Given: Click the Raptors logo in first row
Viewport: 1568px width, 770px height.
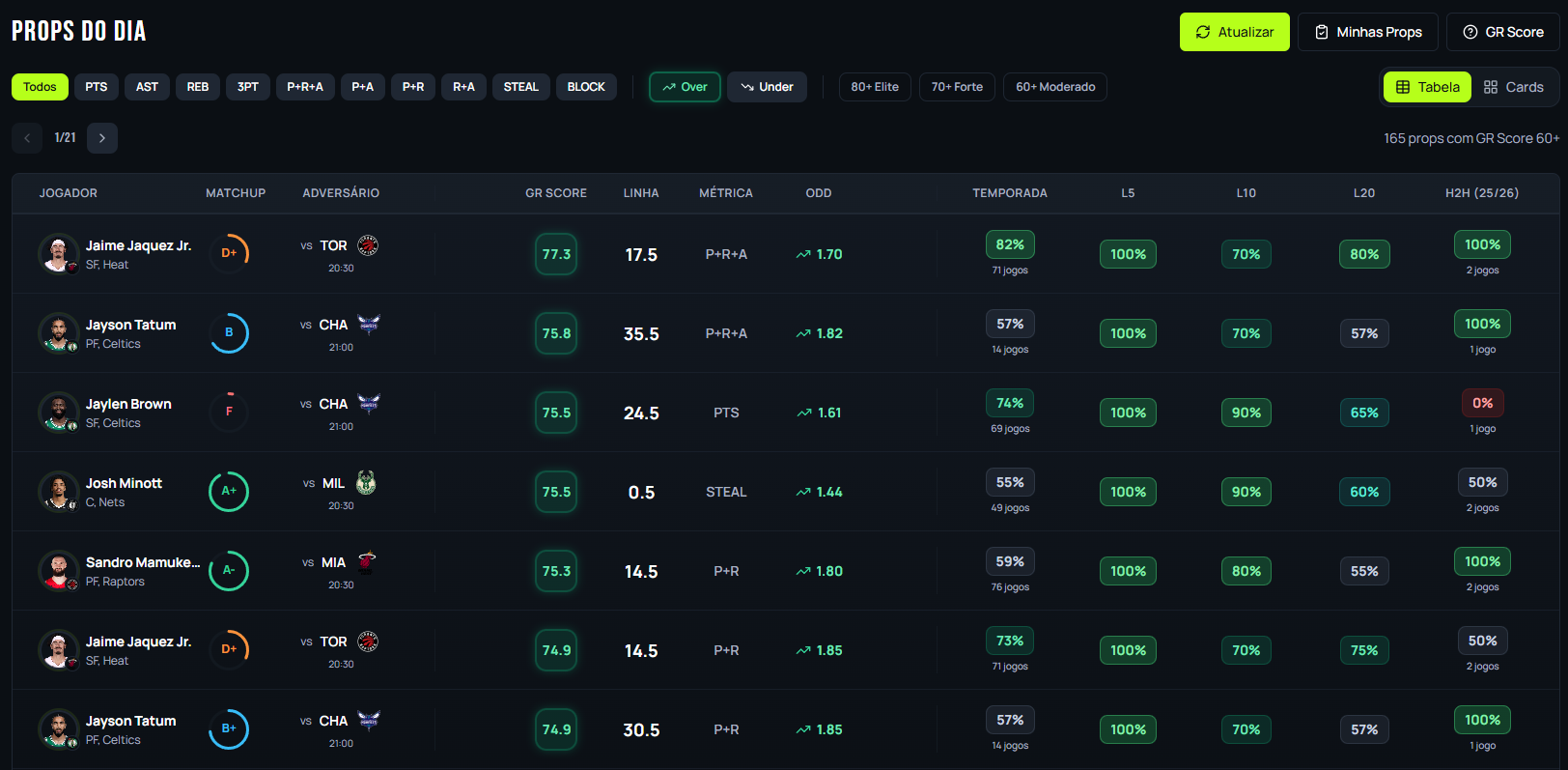Looking at the screenshot, I should tap(368, 245).
